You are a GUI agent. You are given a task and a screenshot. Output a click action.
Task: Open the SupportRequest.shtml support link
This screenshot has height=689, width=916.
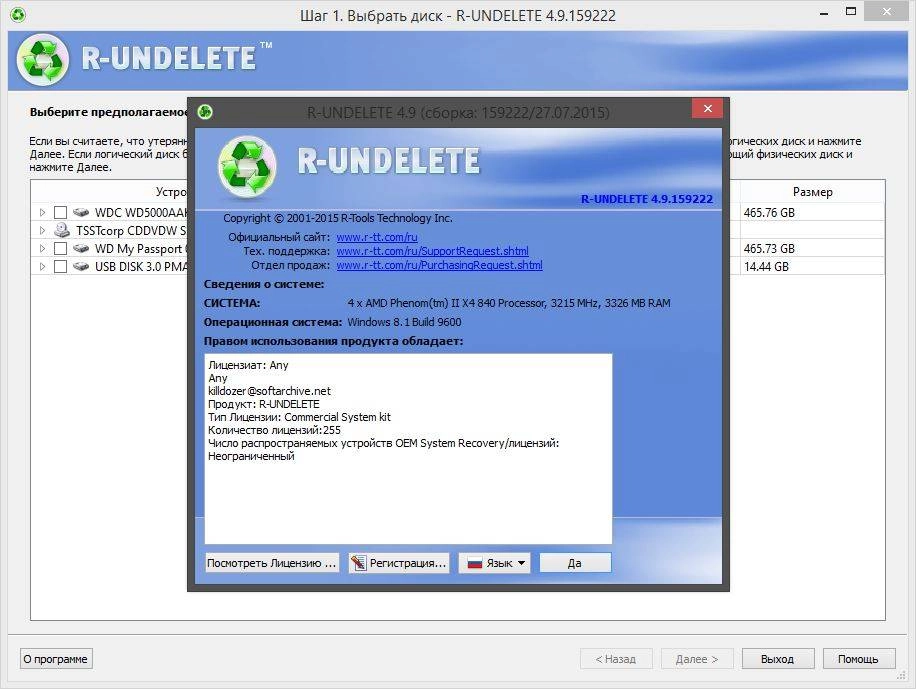[x=432, y=251]
